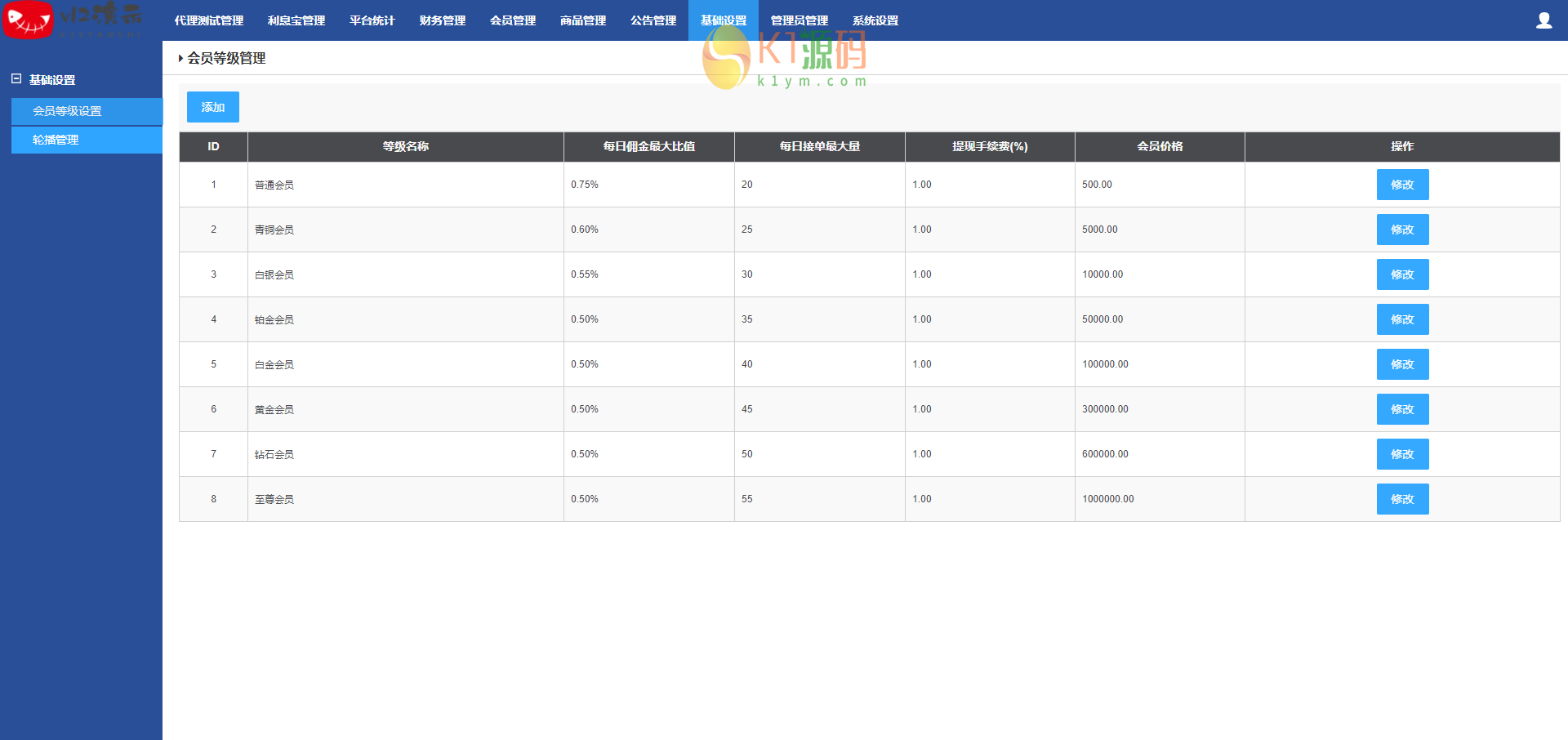The height and width of the screenshot is (740, 1568).
Task: Select the 5000.00 price value
Action: coord(1100,230)
